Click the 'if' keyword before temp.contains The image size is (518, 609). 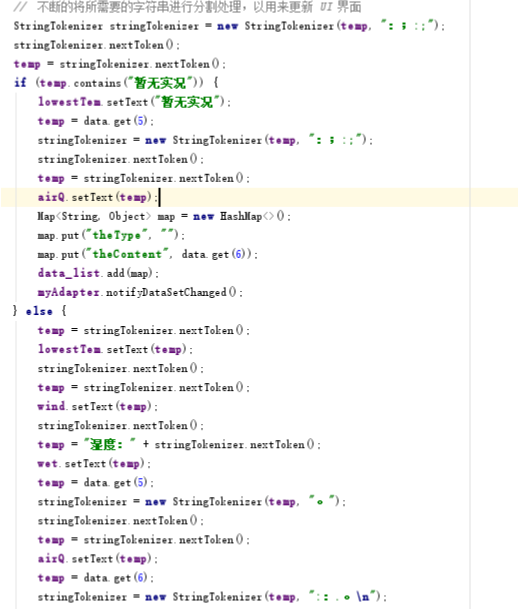click(20, 83)
